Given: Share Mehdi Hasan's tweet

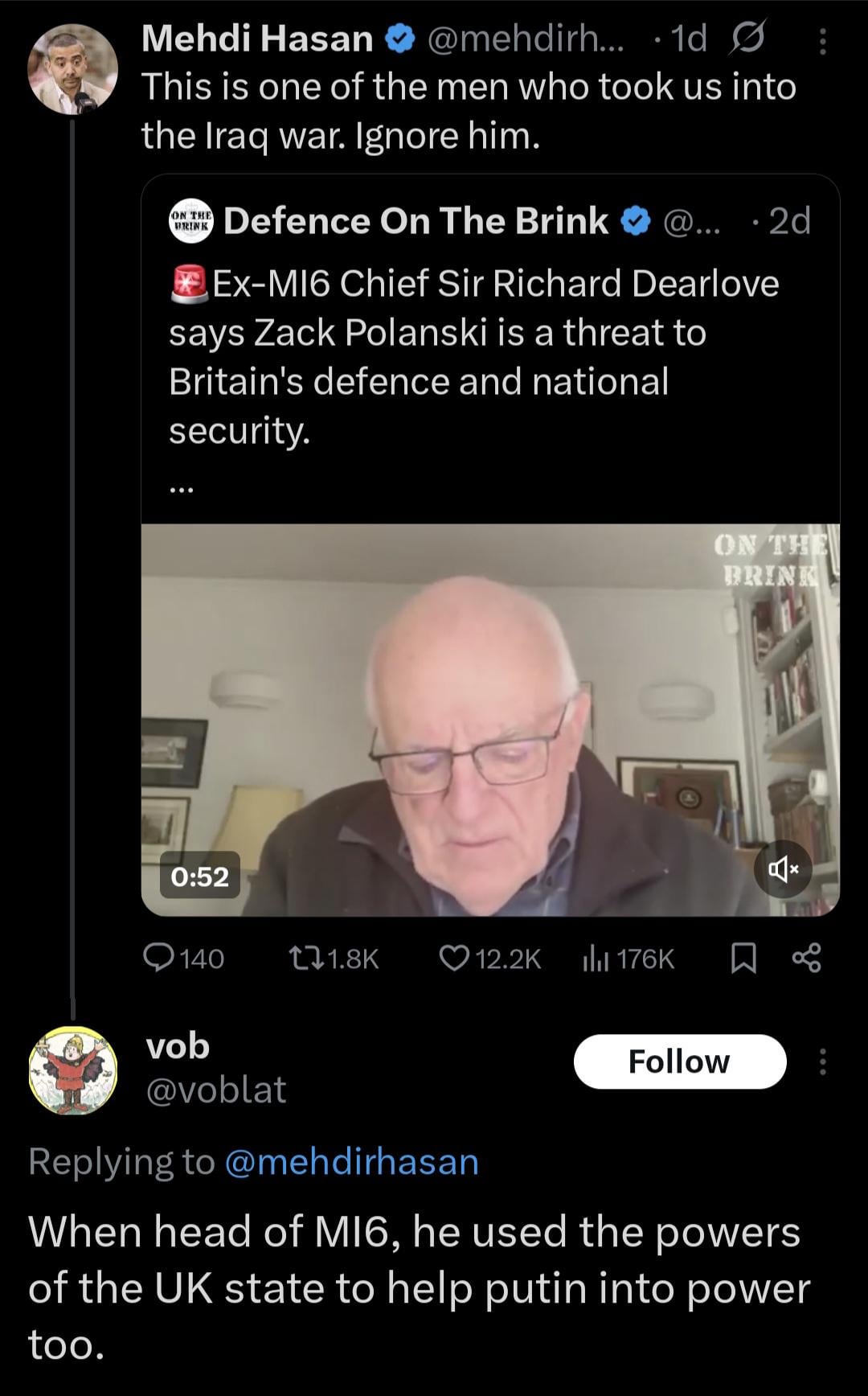Looking at the screenshot, I should 806,958.
